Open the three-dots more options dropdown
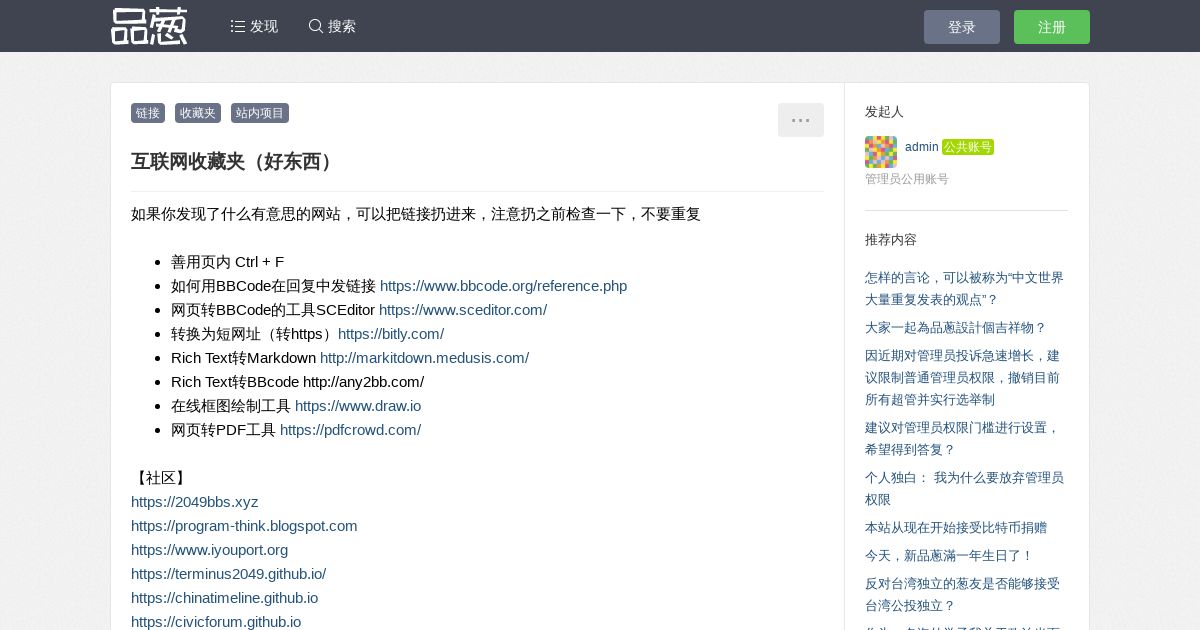The width and height of the screenshot is (1200, 630). pos(801,120)
